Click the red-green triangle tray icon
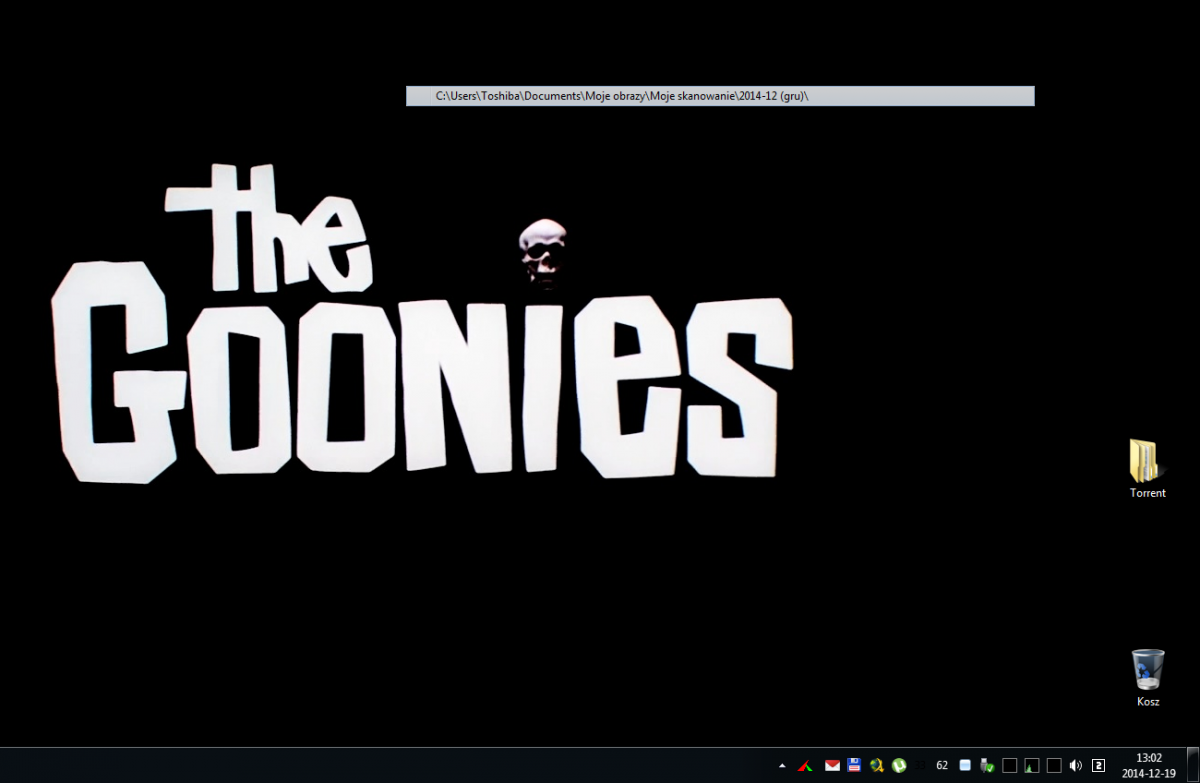 pos(804,766)
